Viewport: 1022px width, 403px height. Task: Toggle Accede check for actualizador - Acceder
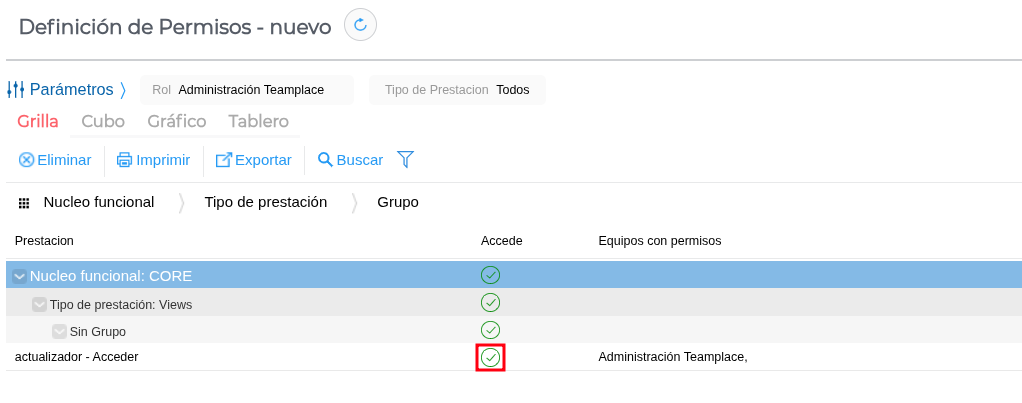coord(490,357)
